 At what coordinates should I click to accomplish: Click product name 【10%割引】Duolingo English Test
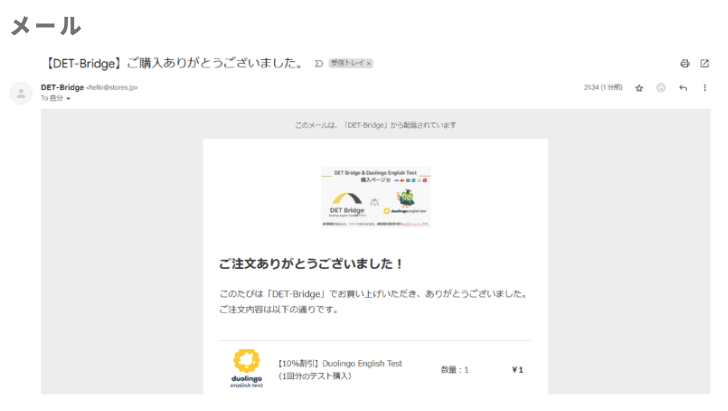click(340, 364)
